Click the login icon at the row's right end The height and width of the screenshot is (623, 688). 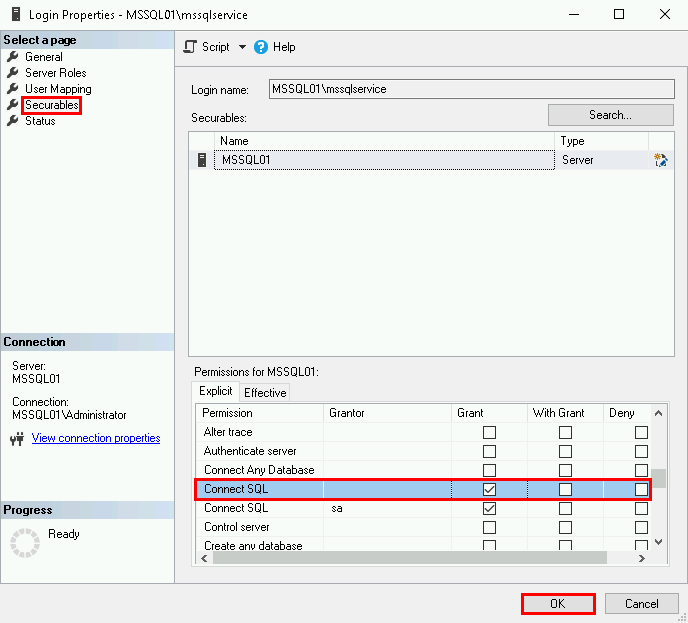tap(660, 160)
